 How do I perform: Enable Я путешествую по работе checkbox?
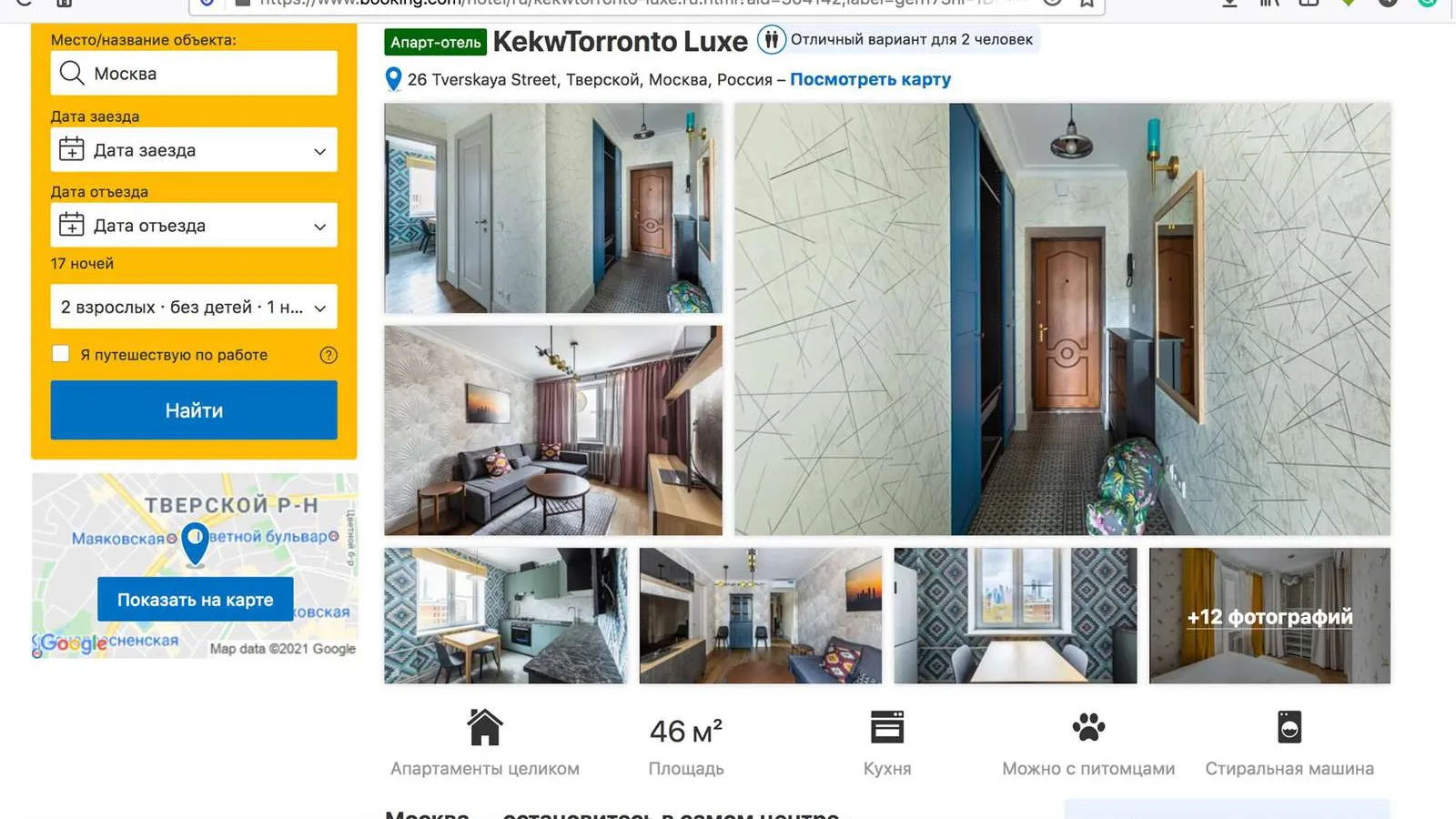(x=61, y=354)
